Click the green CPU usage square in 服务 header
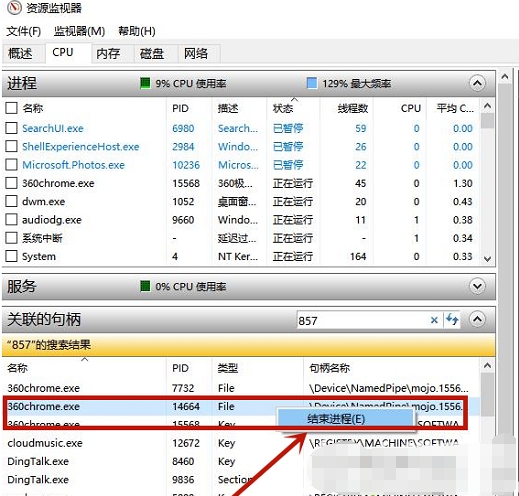The height and width of the screenshot is (496, 519). coord(145,286)
